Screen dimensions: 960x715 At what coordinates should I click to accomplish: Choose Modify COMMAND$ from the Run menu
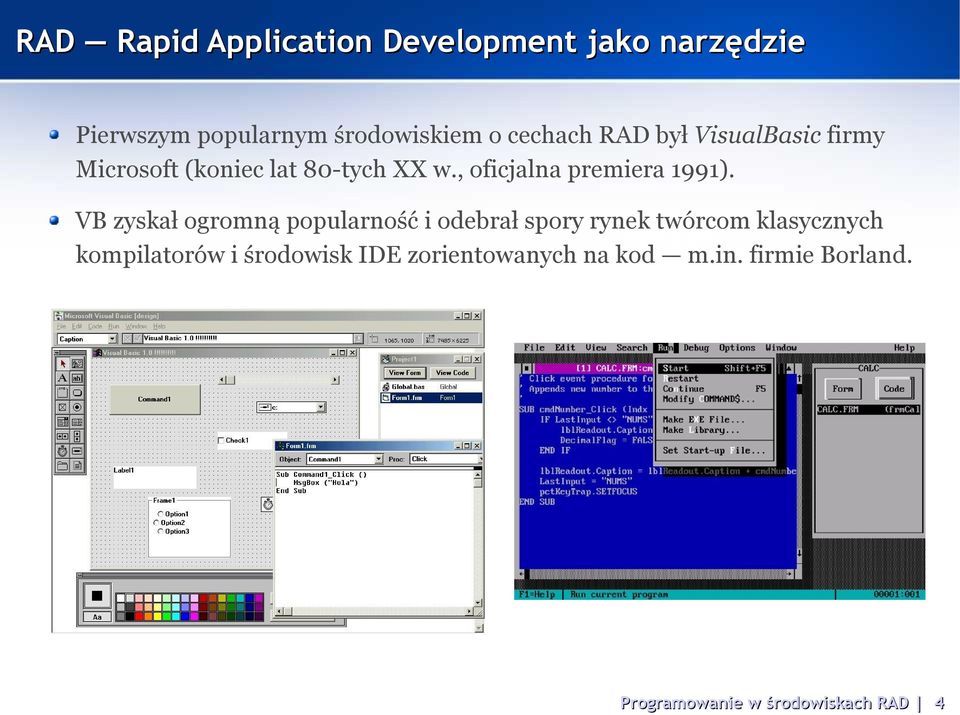pos(714,399)
